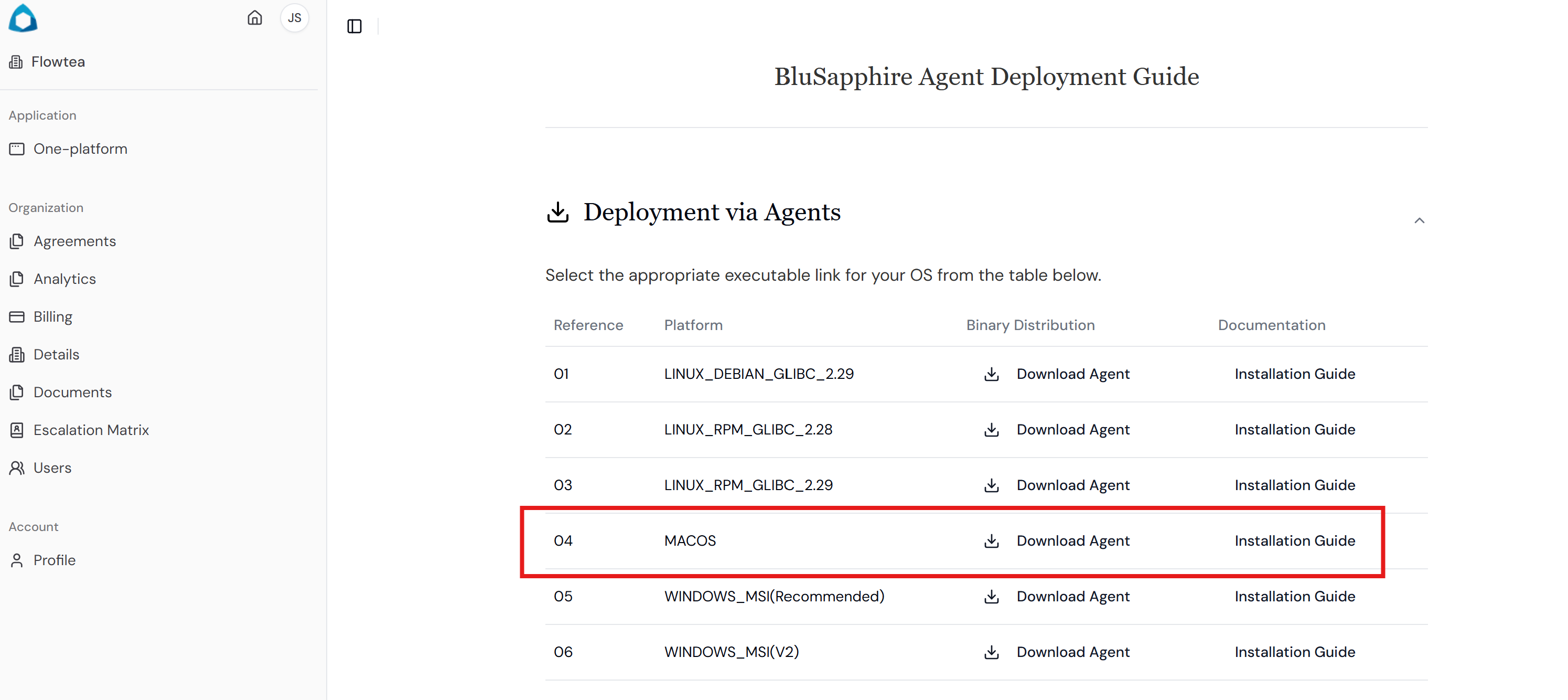
Task: Go to Agreements in the sidebar
Action: point(74,241)
